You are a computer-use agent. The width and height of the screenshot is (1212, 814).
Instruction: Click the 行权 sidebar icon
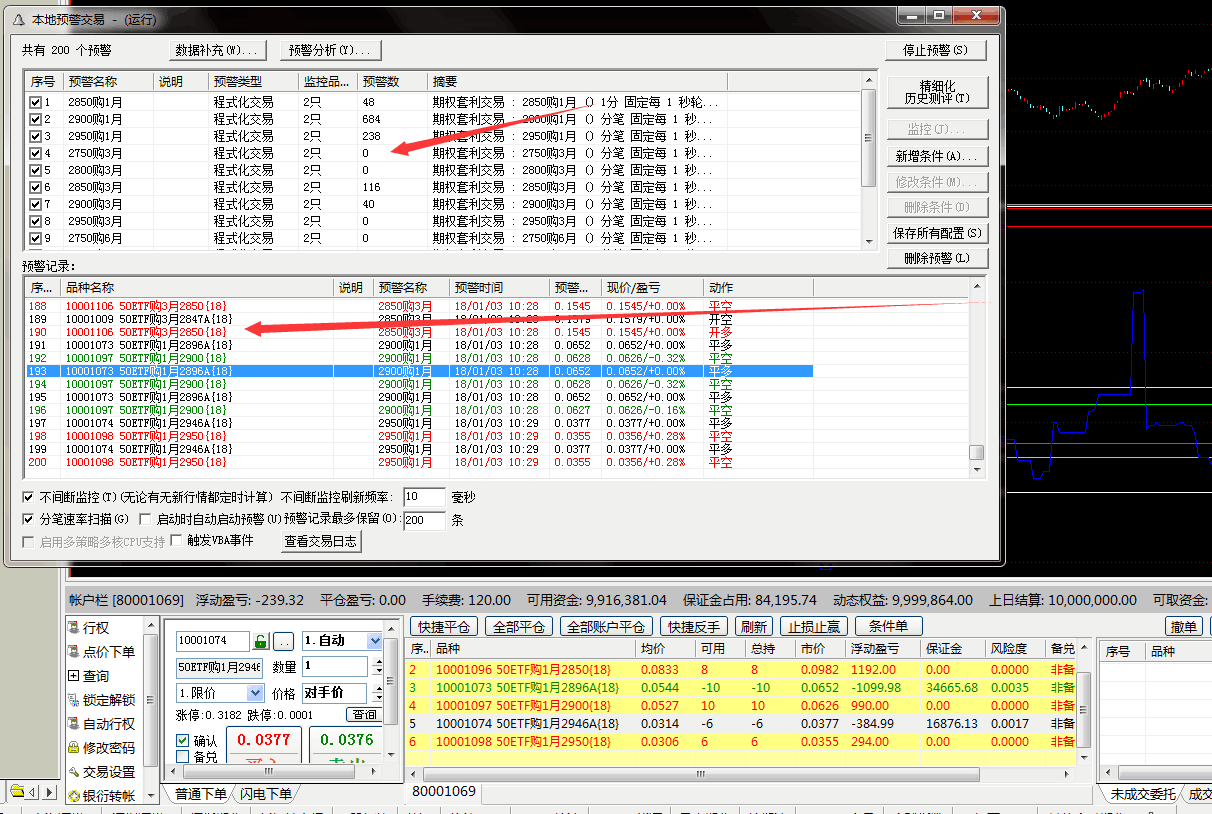74,628
